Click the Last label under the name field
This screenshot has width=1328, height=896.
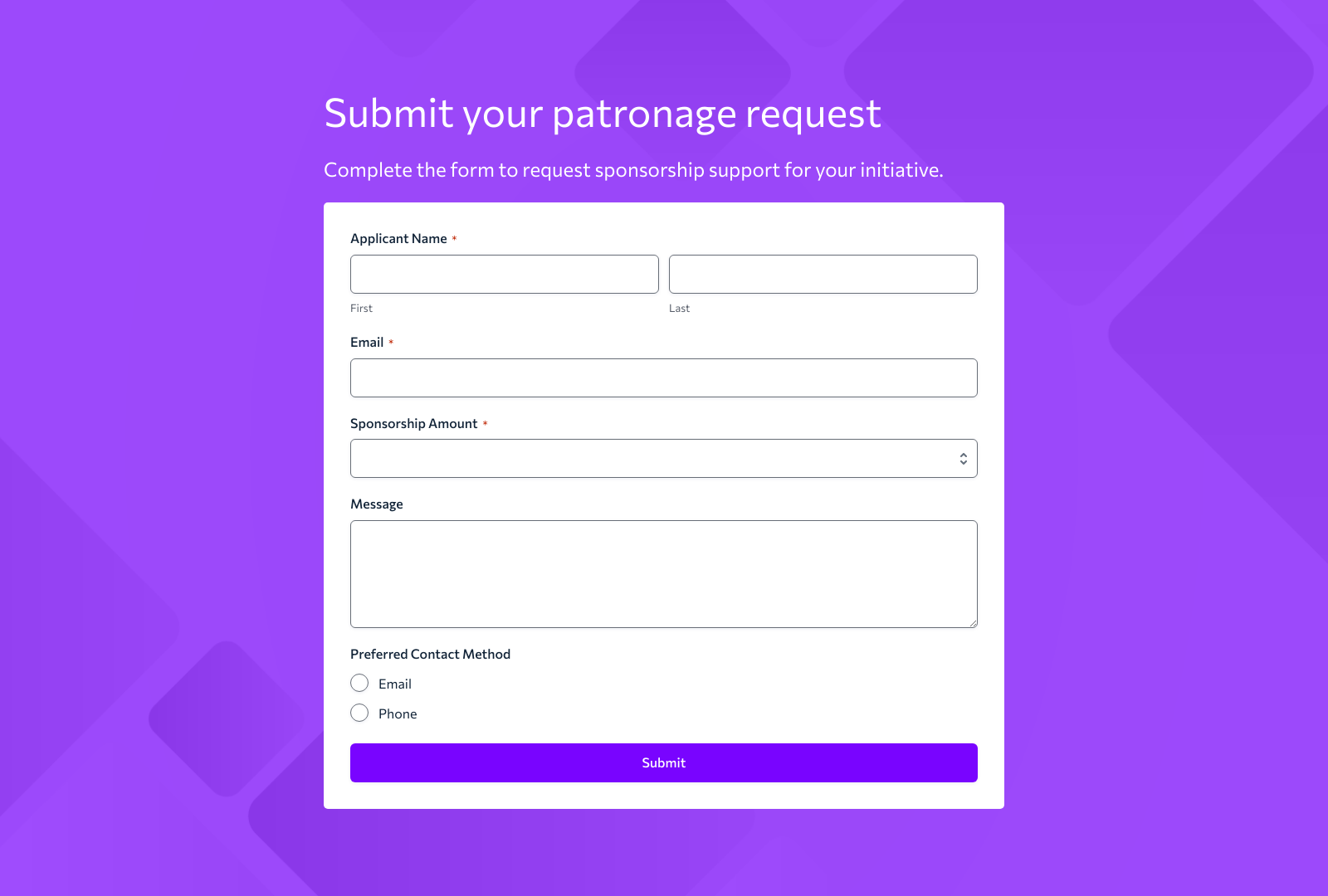pos(680,308)
